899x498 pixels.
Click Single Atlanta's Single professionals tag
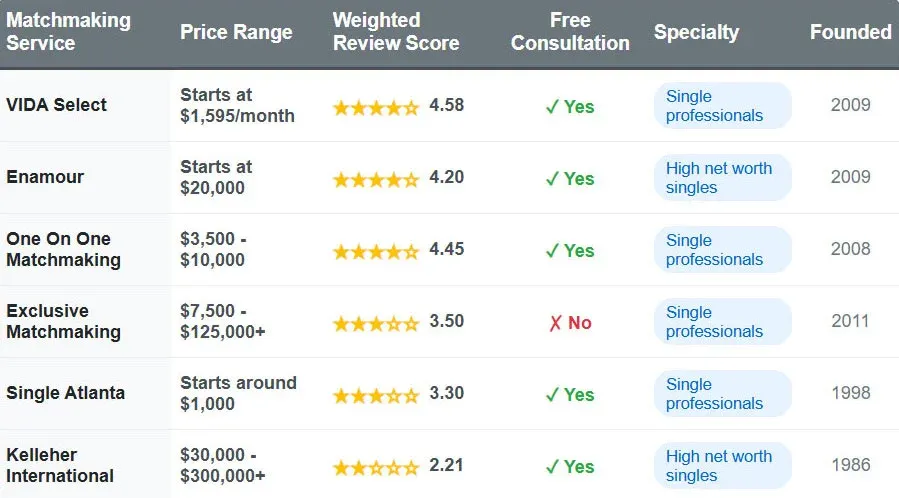(715, 394)
